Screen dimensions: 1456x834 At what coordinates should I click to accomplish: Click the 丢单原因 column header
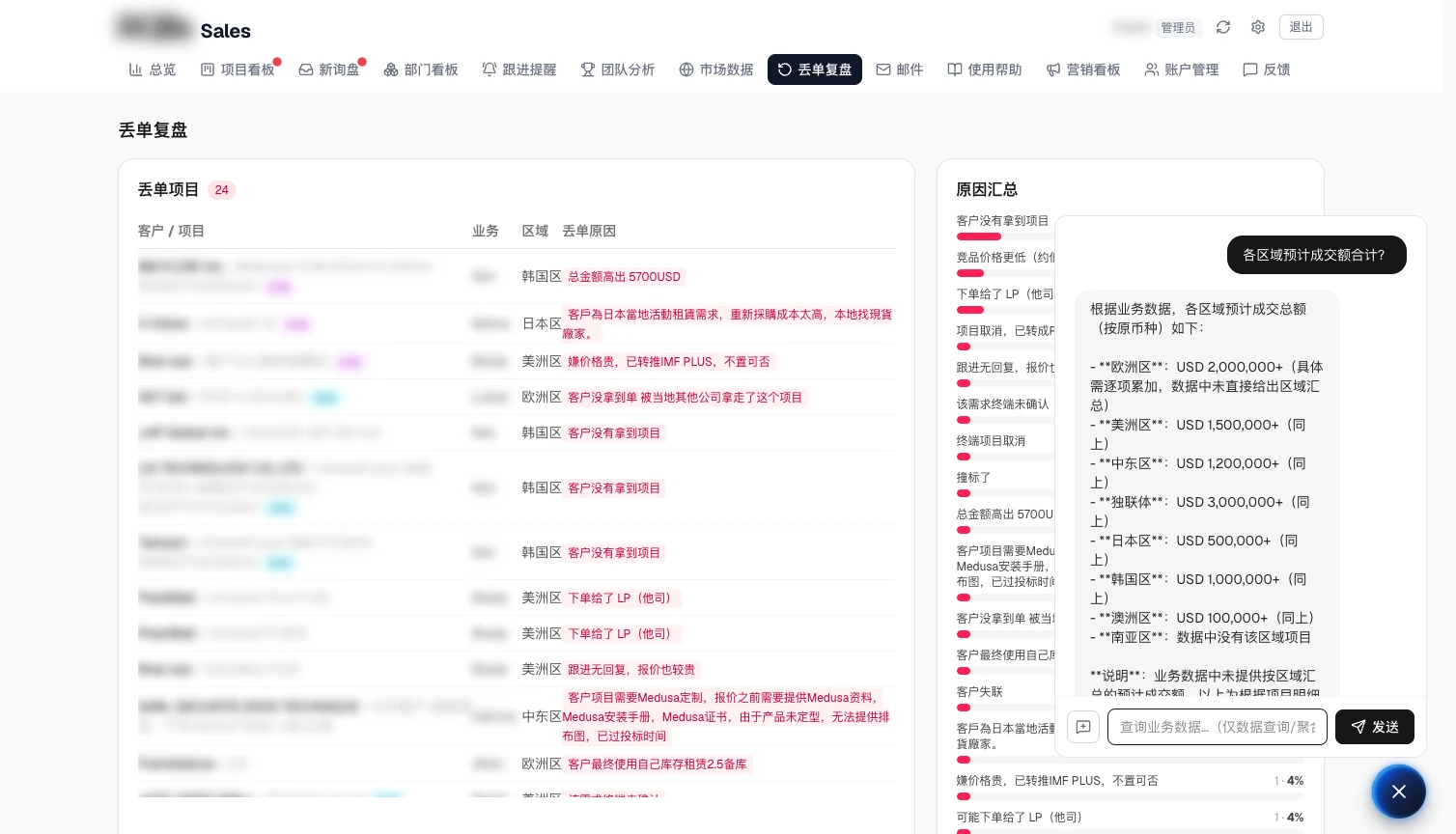point(589,232)
